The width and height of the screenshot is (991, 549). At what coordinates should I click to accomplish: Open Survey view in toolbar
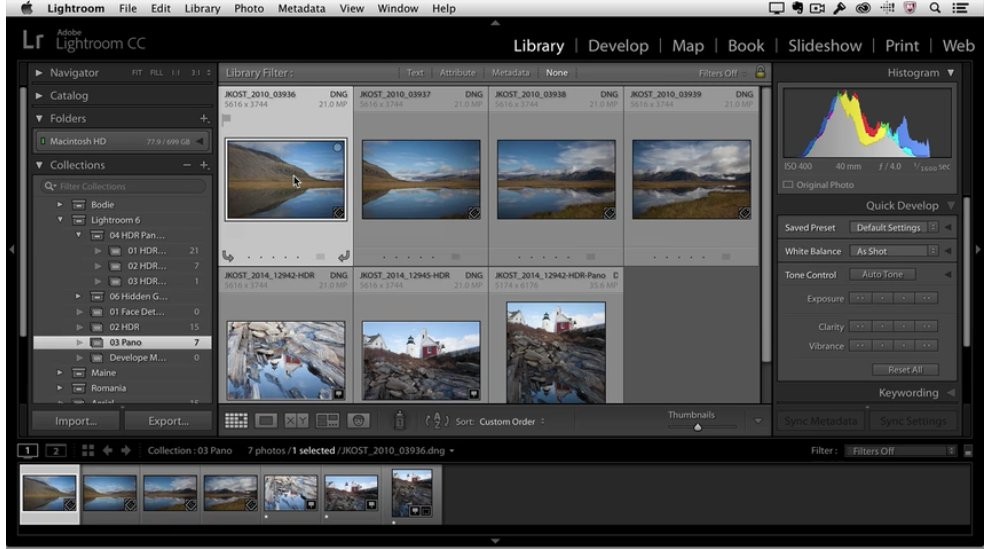tap(328, 421)
